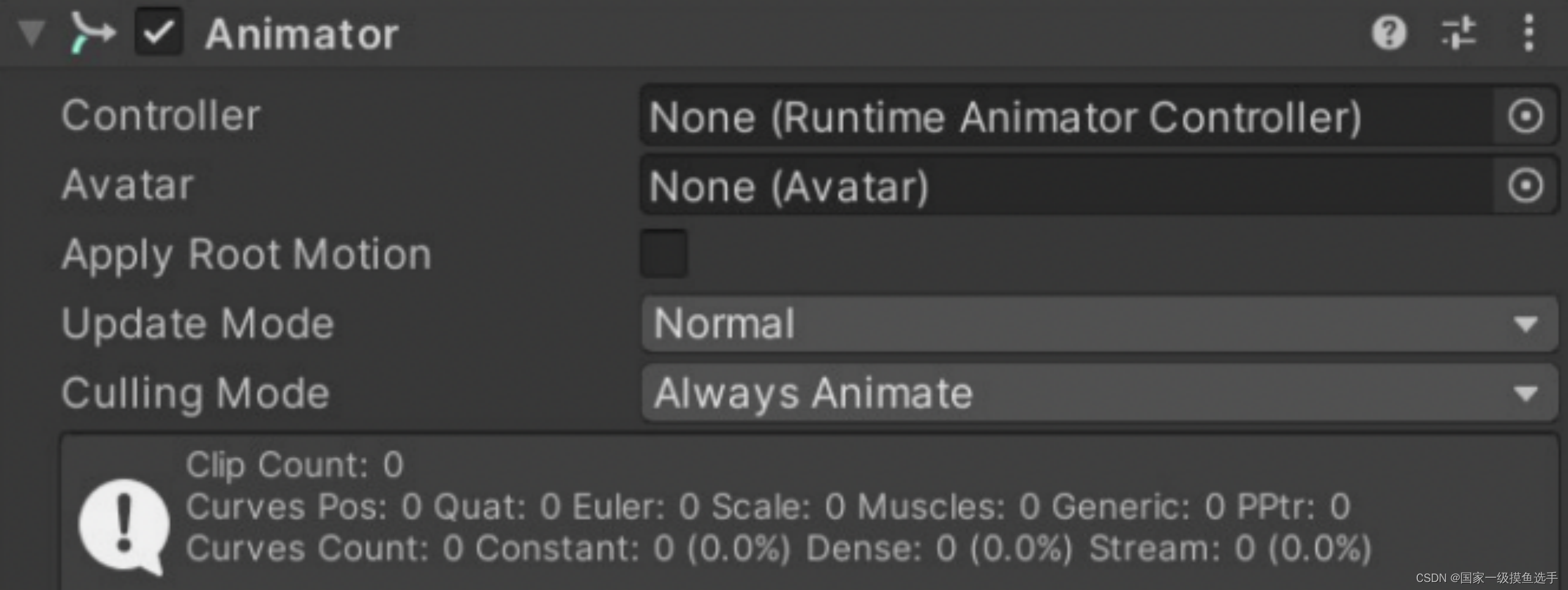Image resolution: width=1568 pixels, height=590 pixels.
Task: Click the Apply Root Motion label
Action: point(247,254)
